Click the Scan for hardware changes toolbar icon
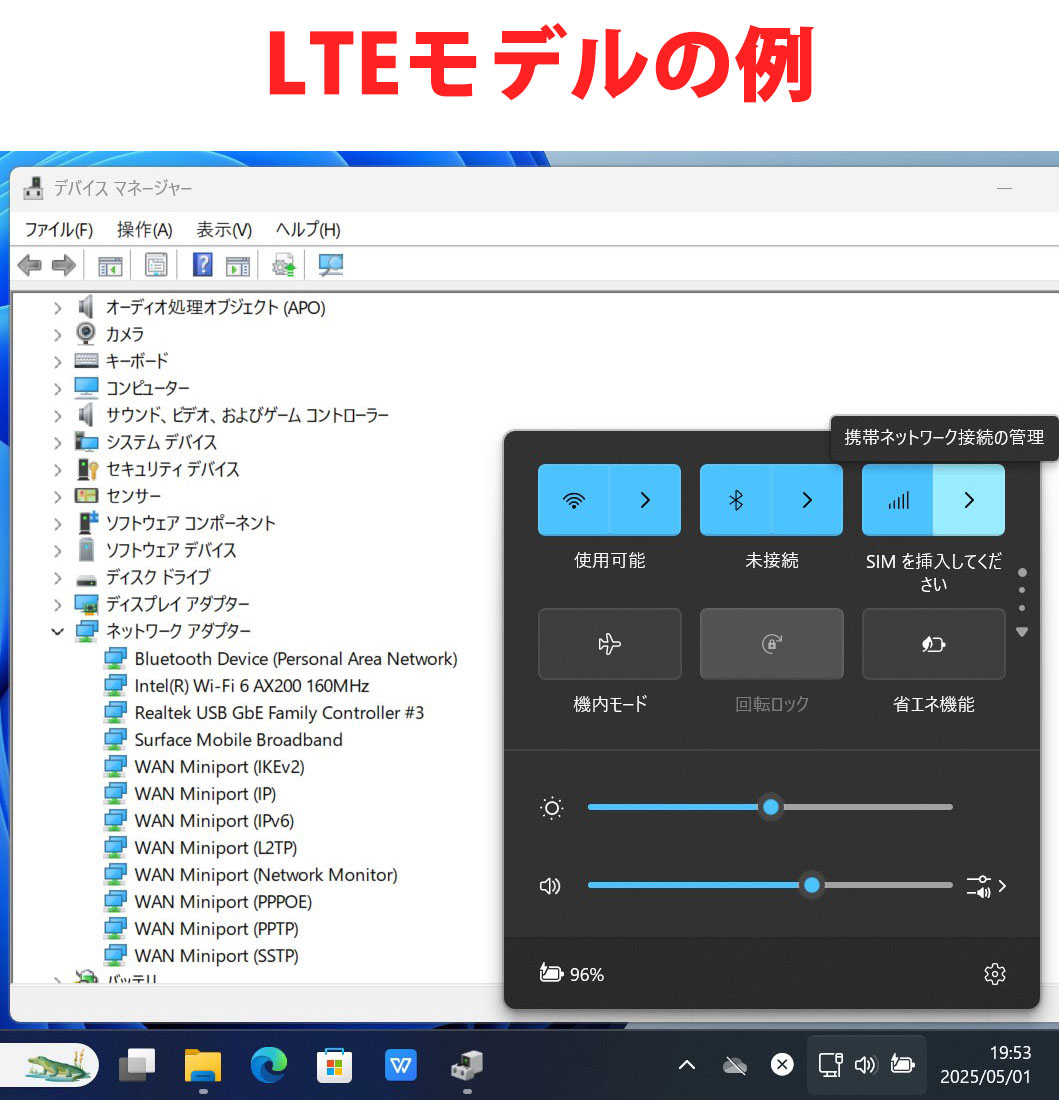Image resolution: width=1059 pixels, height=1100 pixels. 283,264
